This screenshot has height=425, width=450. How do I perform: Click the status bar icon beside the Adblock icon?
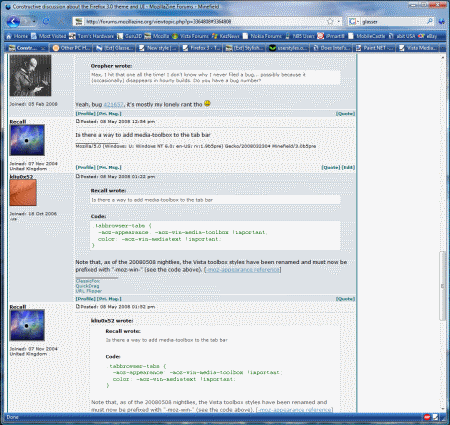[435, 417]
